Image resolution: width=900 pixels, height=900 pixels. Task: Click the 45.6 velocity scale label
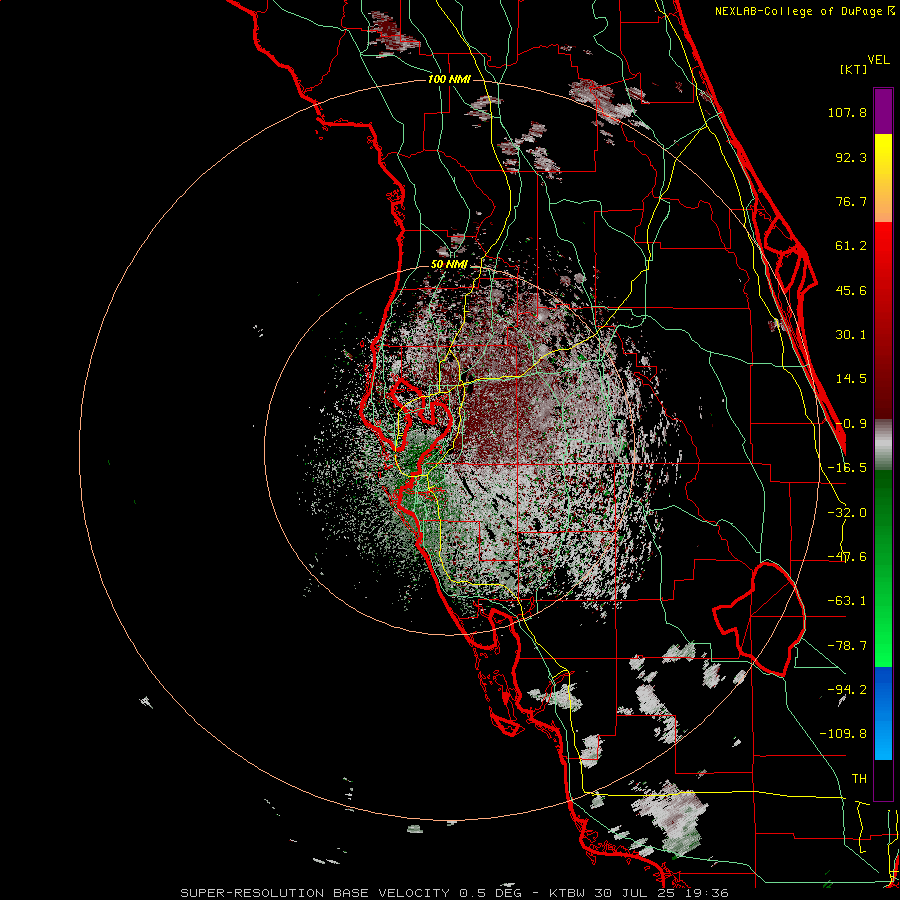tap(851, 290)
